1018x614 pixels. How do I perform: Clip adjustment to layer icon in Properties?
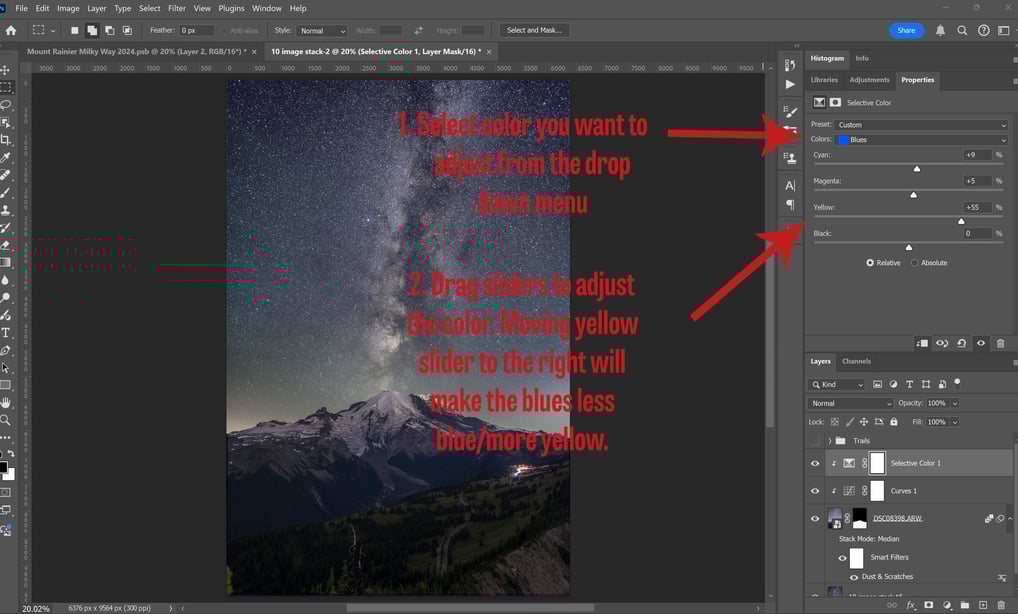point(922,343)
